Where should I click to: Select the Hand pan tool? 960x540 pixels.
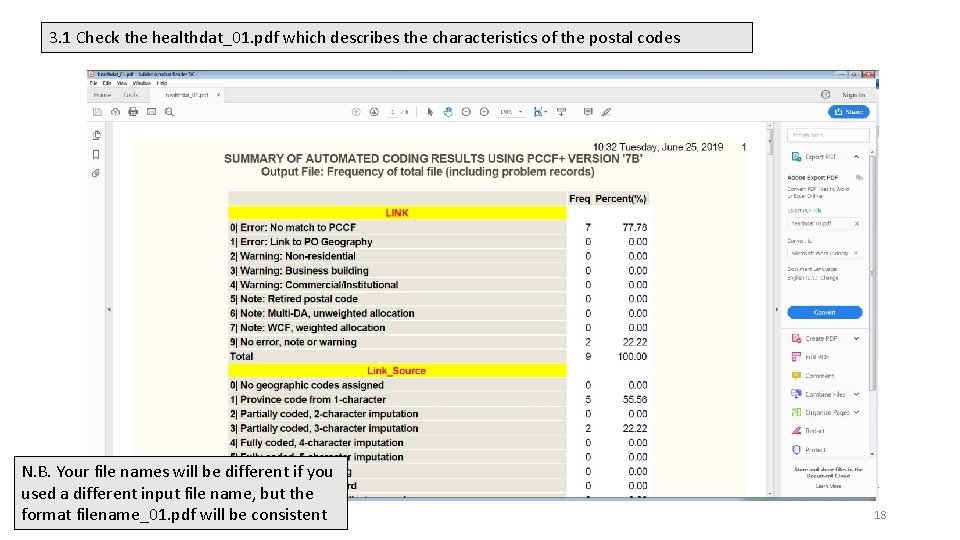448,112
